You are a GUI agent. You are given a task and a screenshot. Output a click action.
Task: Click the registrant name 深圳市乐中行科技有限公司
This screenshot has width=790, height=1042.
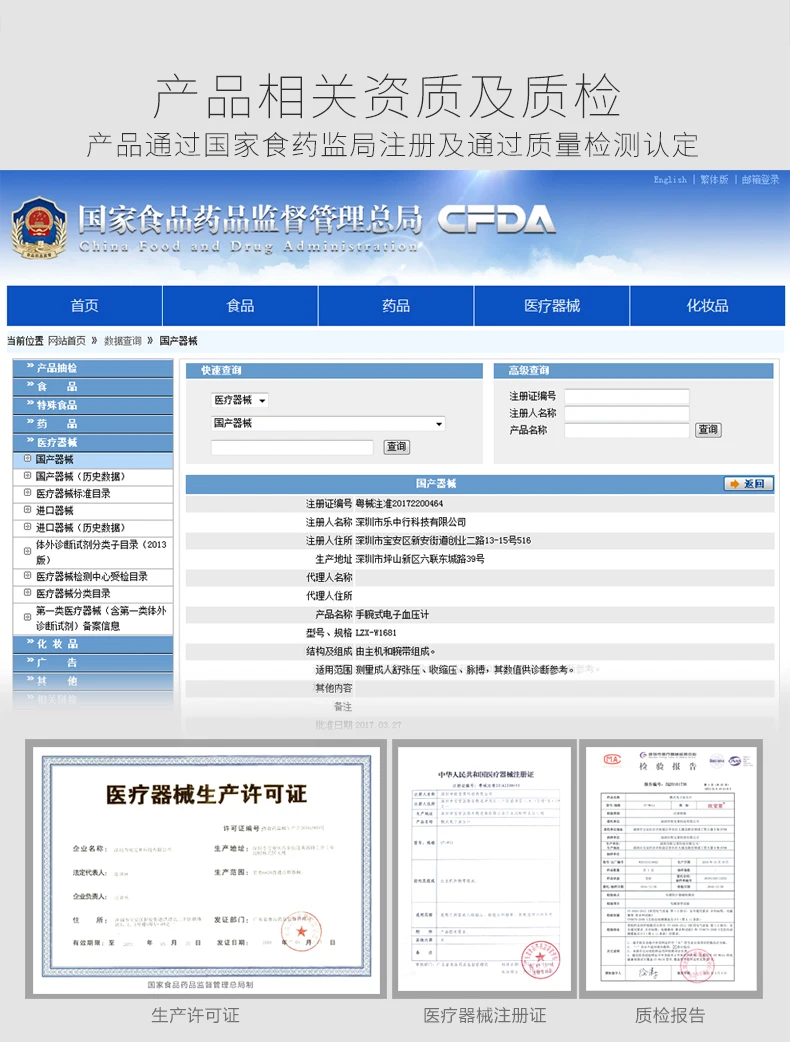411,522
